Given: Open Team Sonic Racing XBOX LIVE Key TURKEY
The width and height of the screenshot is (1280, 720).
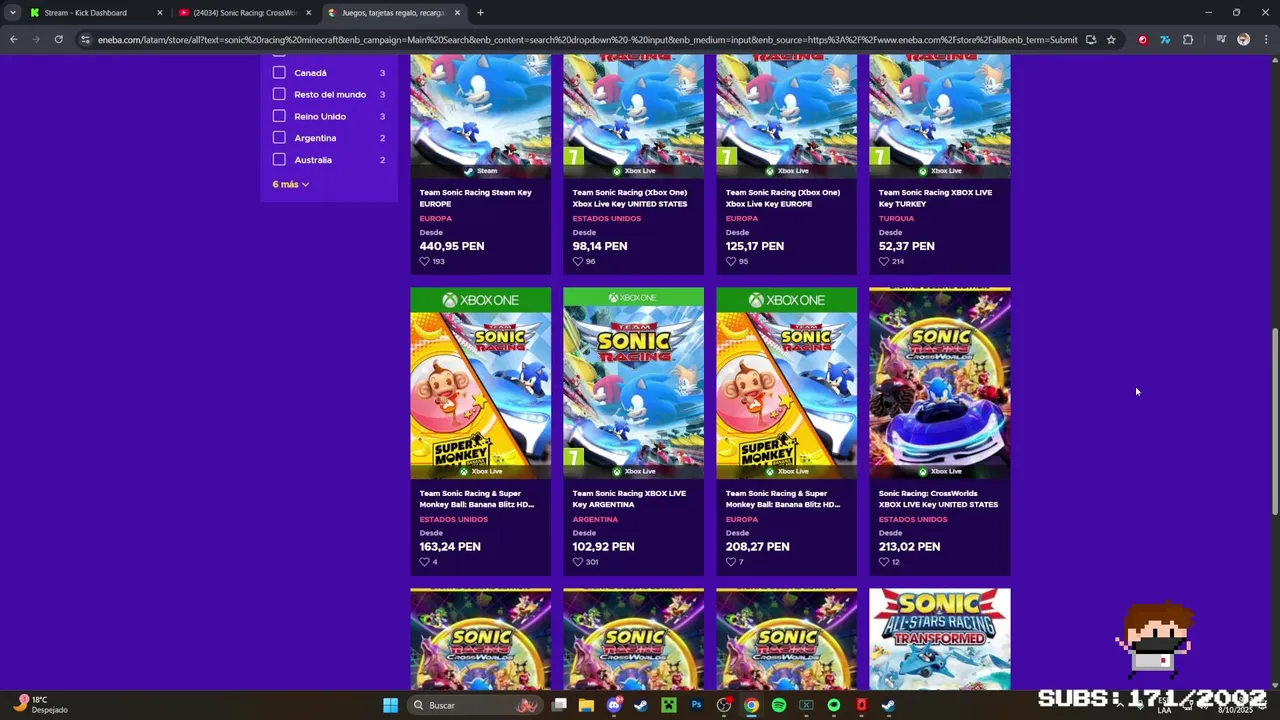Looking at the screenshot, I should point(935,198).
